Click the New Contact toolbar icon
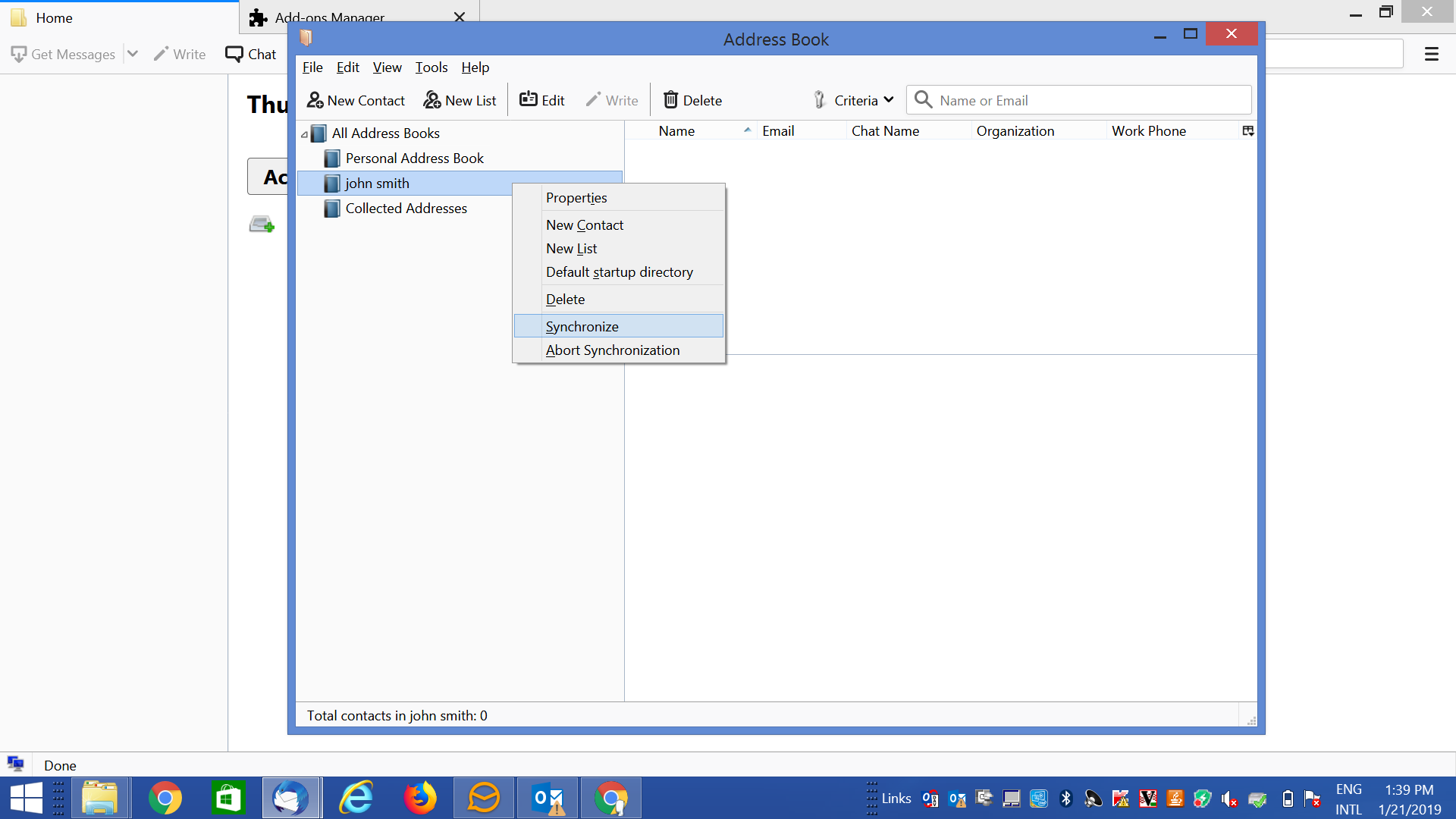This screenshot has width=1456, height=819. [x=315, y=100]
